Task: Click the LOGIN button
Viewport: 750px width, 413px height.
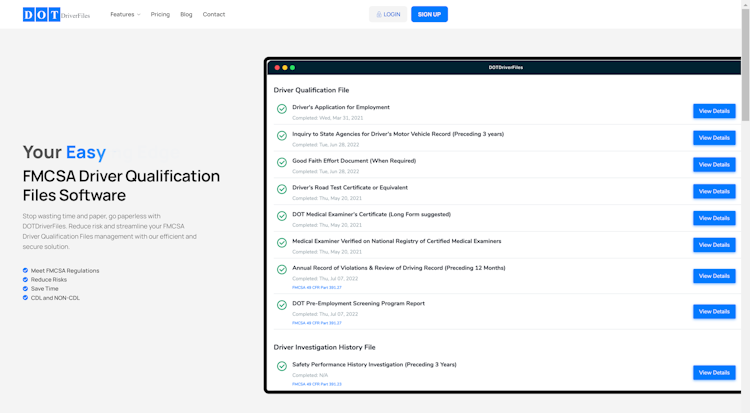Action: click(x=388, y=14)
